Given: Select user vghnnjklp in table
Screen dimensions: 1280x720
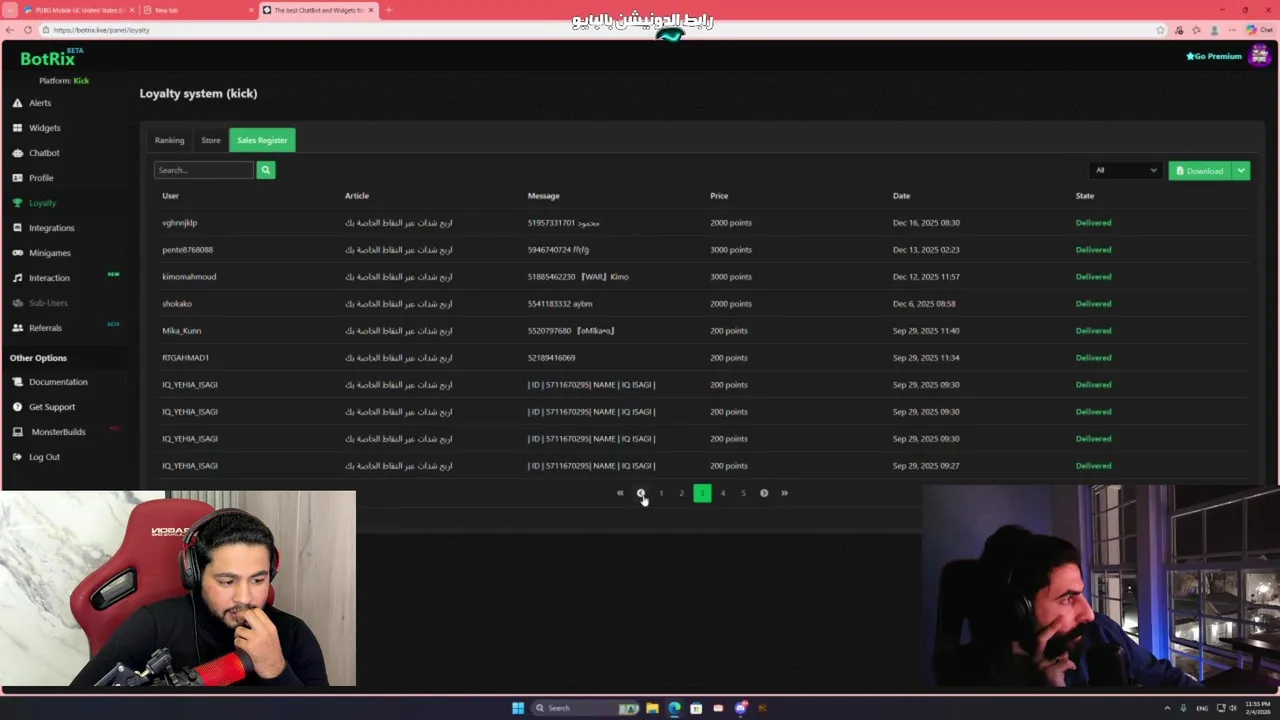Looking at the screenshot, I should pyautogui.click(x=180, y=223).
